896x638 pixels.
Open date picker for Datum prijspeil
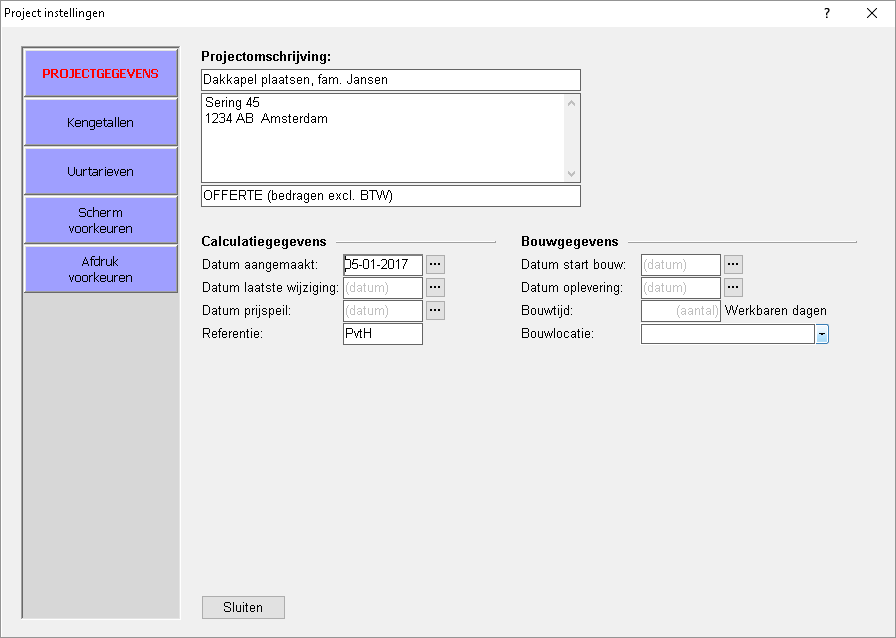pos(435,311)
